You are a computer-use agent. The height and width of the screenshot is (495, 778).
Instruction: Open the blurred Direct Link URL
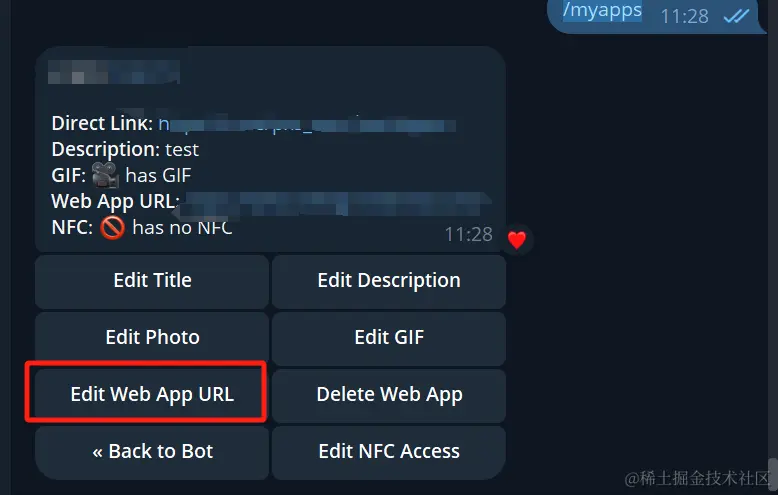(307, 124)
